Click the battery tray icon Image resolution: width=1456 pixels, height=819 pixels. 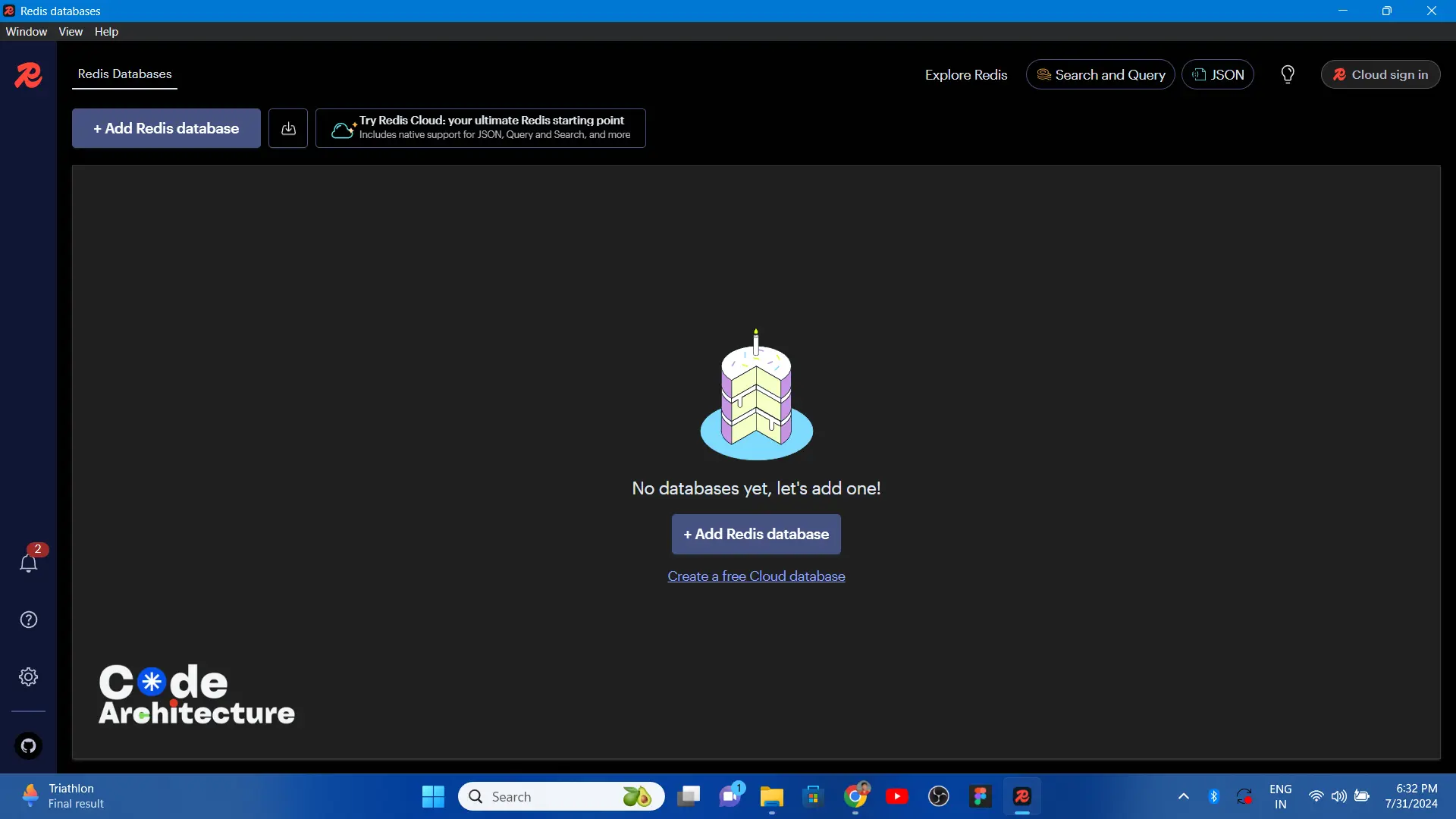[x=1362, y=796]
